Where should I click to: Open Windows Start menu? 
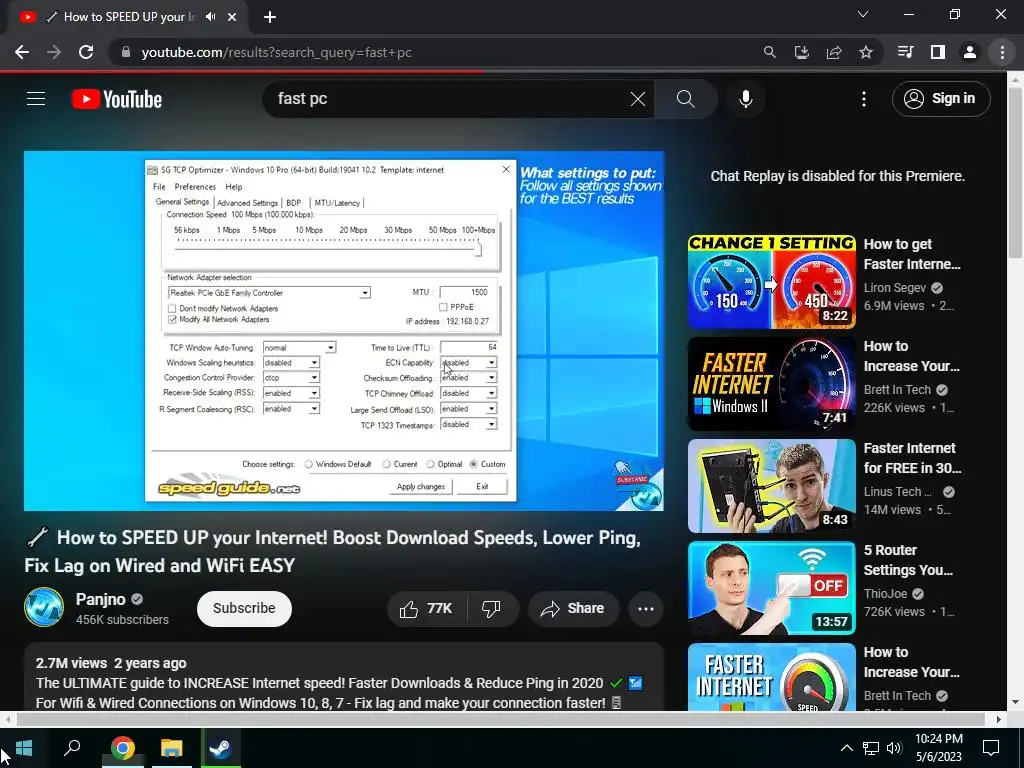tap(24, 748)
